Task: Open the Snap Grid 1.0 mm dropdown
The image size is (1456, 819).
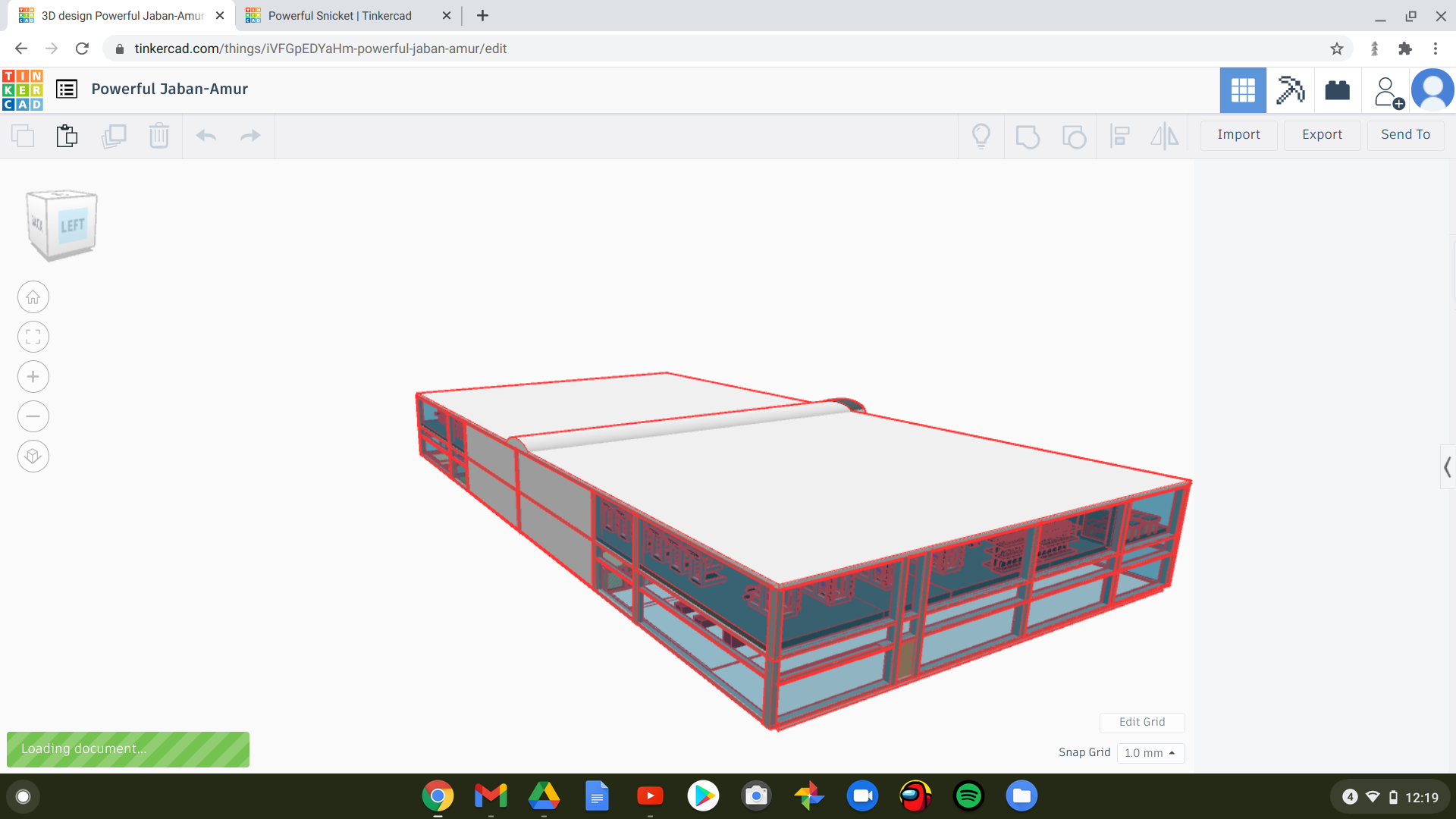Action: coord(1150,753)
